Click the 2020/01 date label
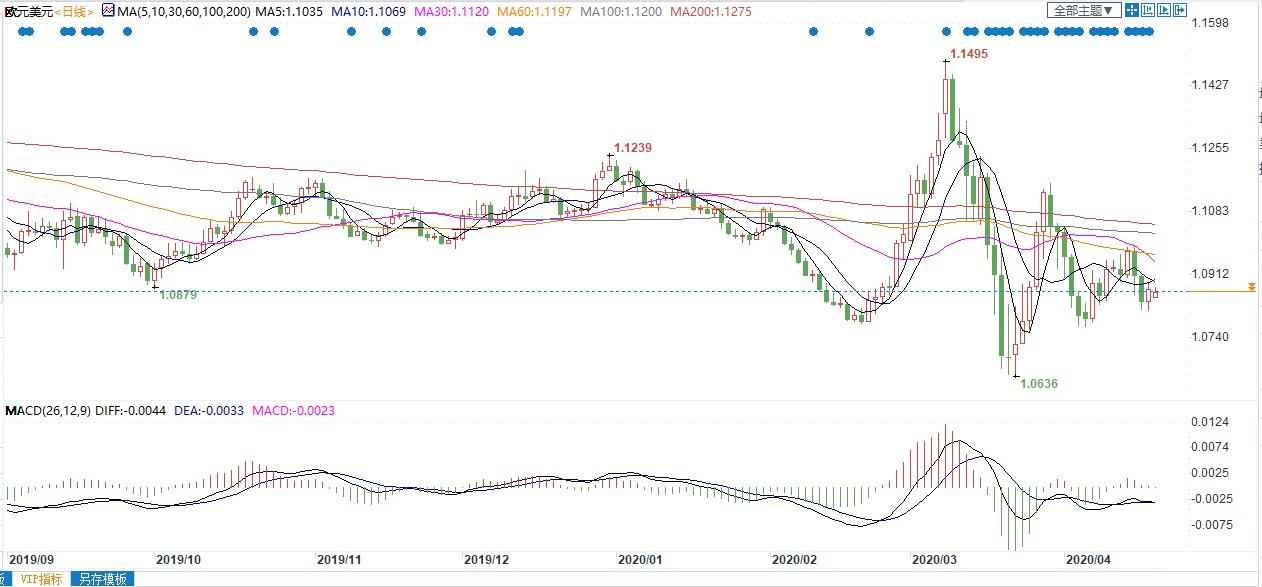1262x587 pixels. (x=640, y=559)
